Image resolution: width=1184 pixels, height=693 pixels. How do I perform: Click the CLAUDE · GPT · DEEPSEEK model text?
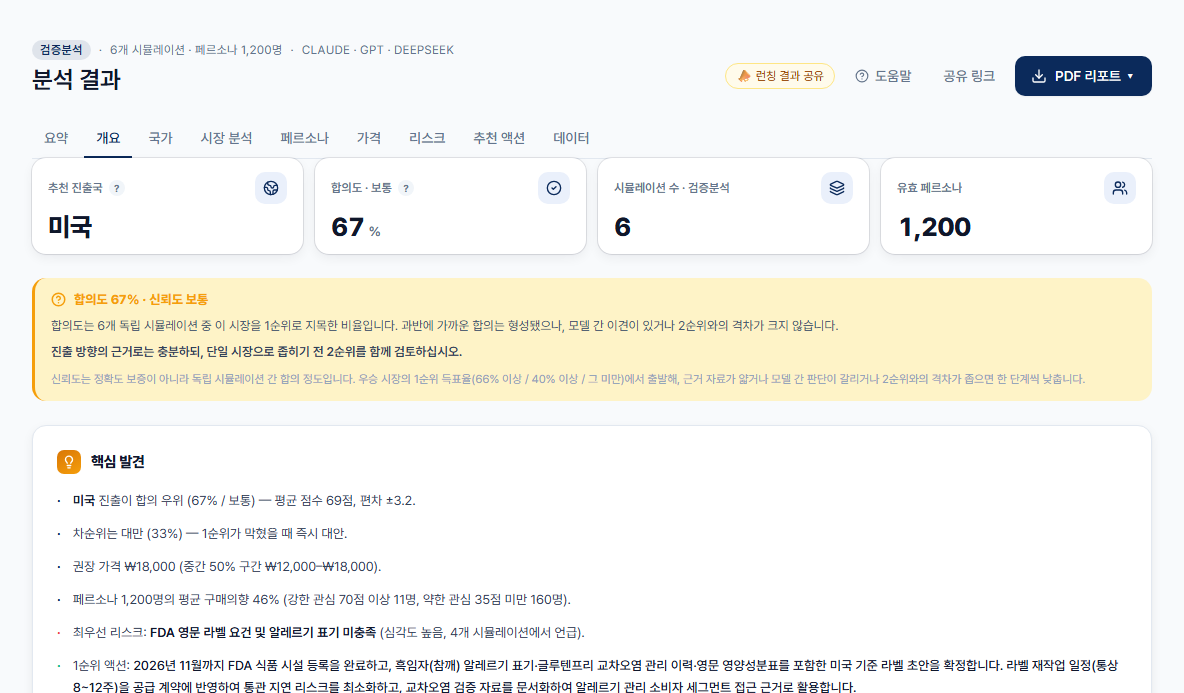pyautogui.click(x=378, y=50)
